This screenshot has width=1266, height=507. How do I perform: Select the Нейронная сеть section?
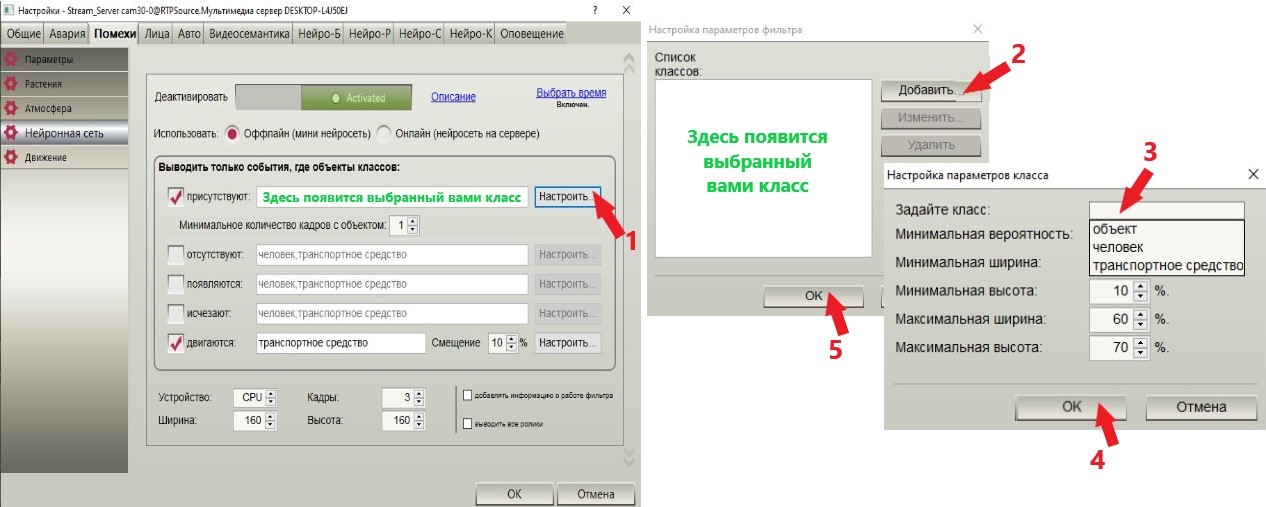(64, 132)
